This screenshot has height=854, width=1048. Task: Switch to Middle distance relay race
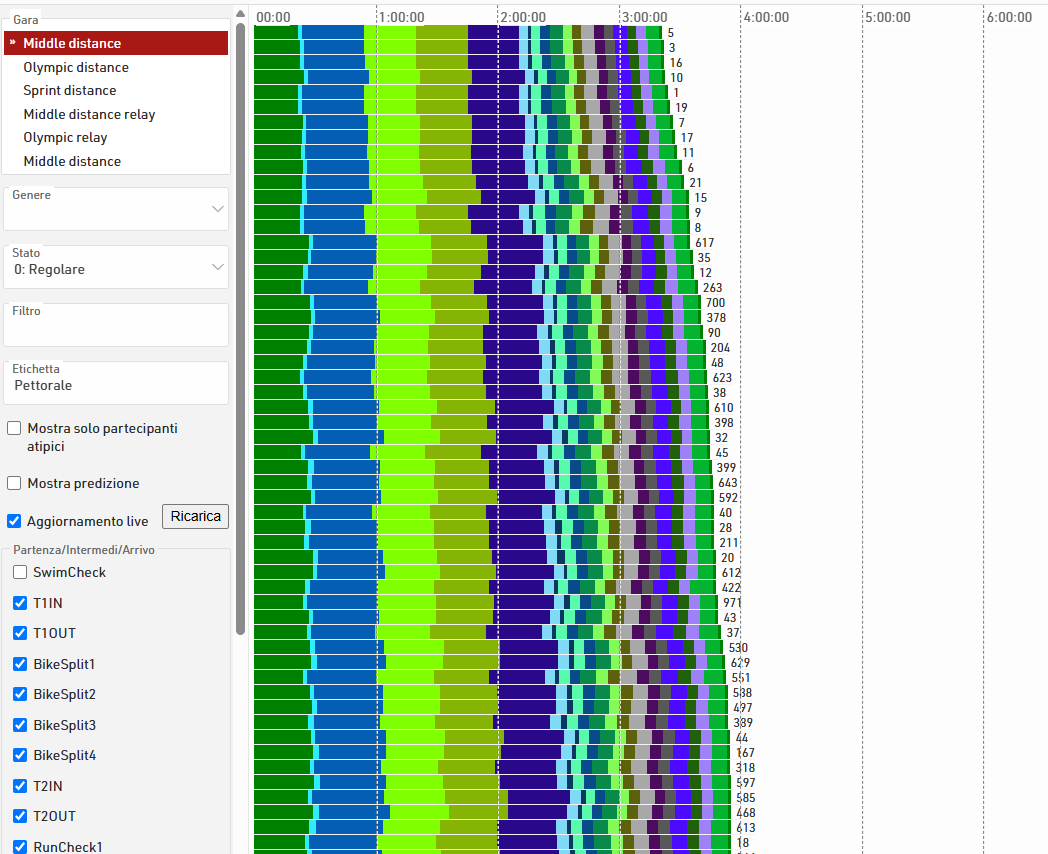[x=89, y=114]
